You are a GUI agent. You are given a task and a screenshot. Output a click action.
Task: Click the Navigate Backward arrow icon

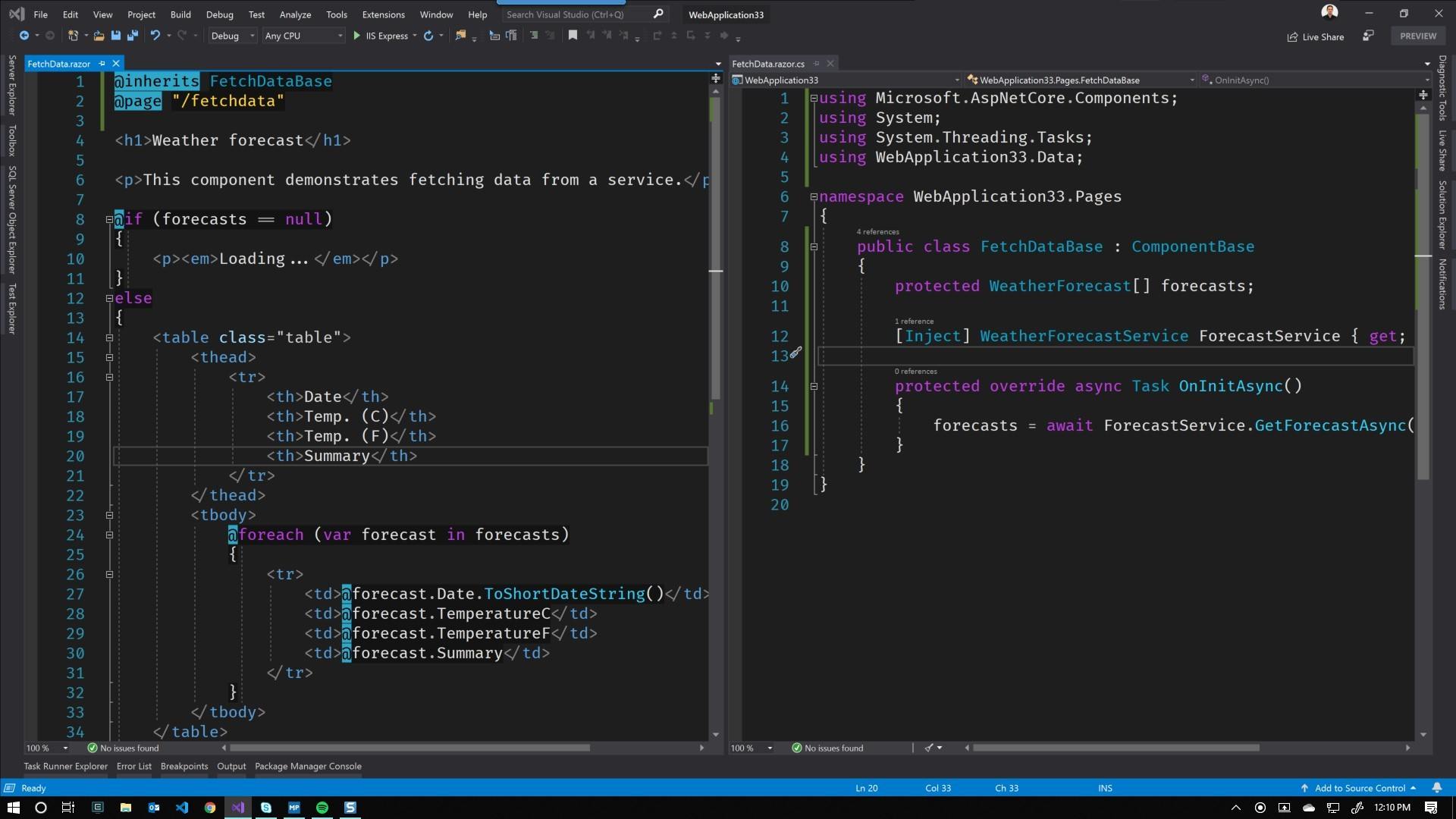(x=24, y=36)
